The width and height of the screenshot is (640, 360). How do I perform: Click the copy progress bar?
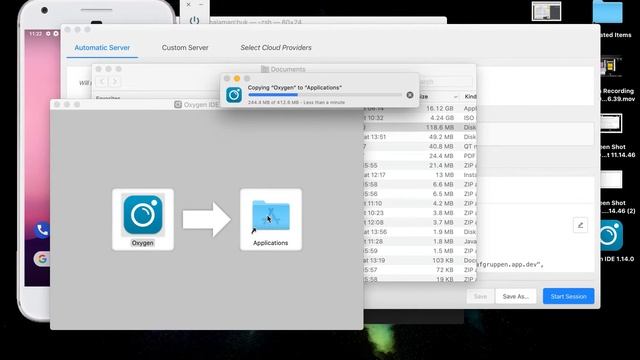click(x=325, y=95)
